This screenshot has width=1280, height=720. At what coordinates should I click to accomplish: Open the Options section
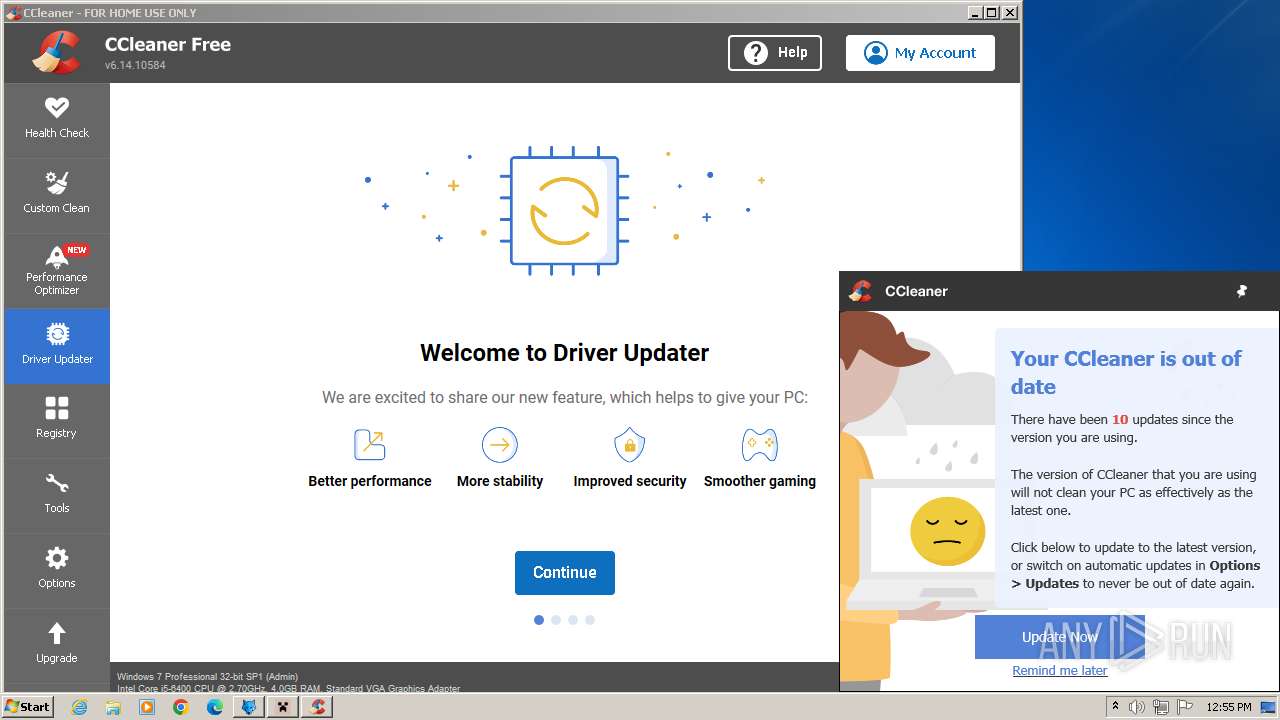57,570
